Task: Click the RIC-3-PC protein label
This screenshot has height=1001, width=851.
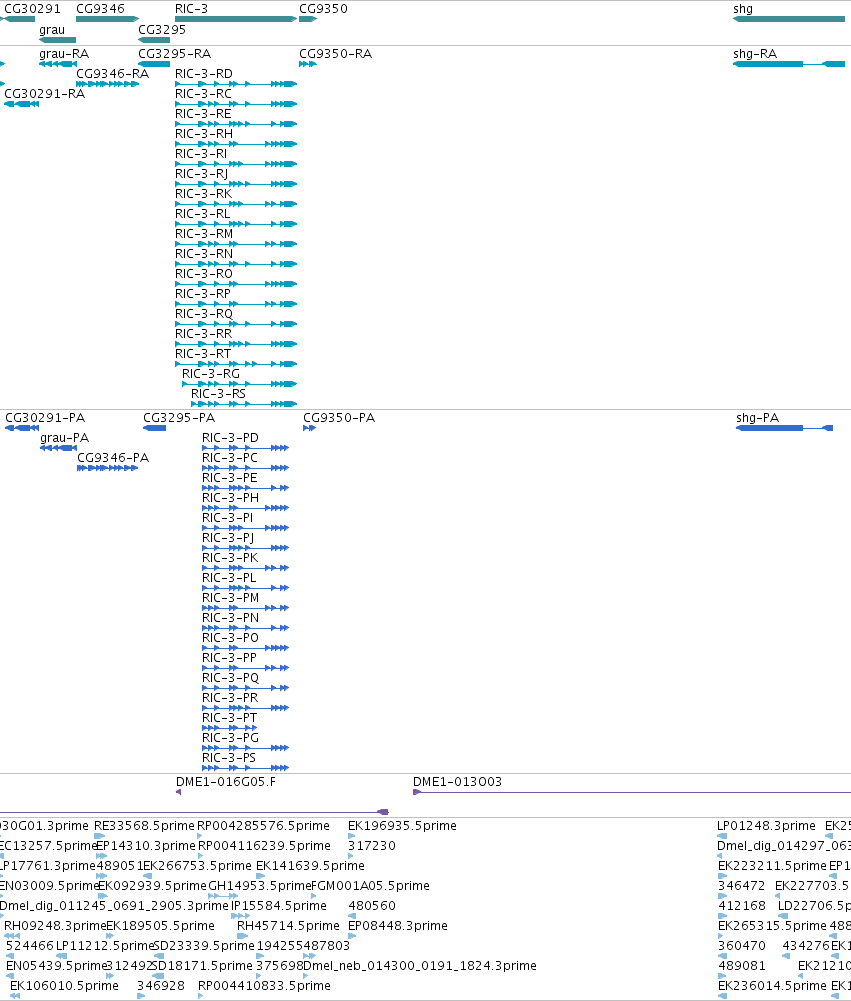Action: [230, 458]
